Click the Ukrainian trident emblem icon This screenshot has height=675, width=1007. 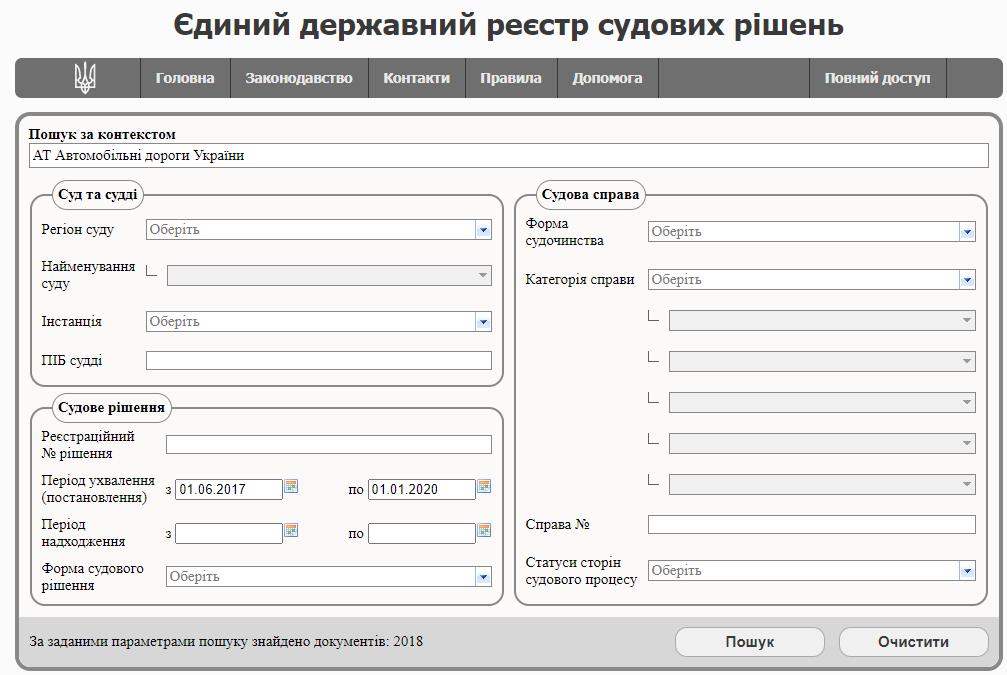[x=85, y=78]
